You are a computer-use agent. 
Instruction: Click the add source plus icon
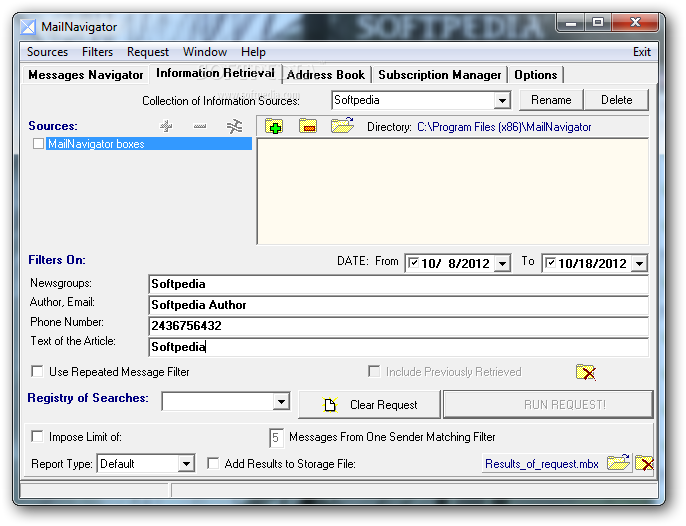pyautogui.click(x=166, y=126)
